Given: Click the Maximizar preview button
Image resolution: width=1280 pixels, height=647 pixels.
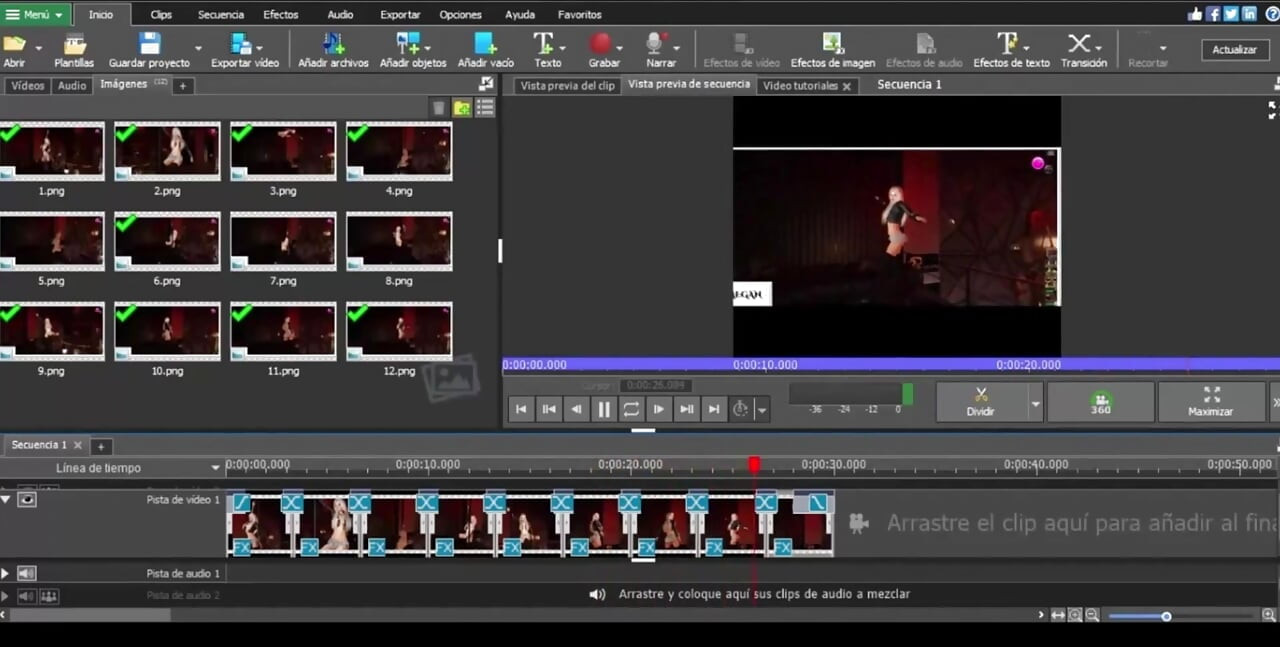Looking at the screenshot, I should [1210, 402].
